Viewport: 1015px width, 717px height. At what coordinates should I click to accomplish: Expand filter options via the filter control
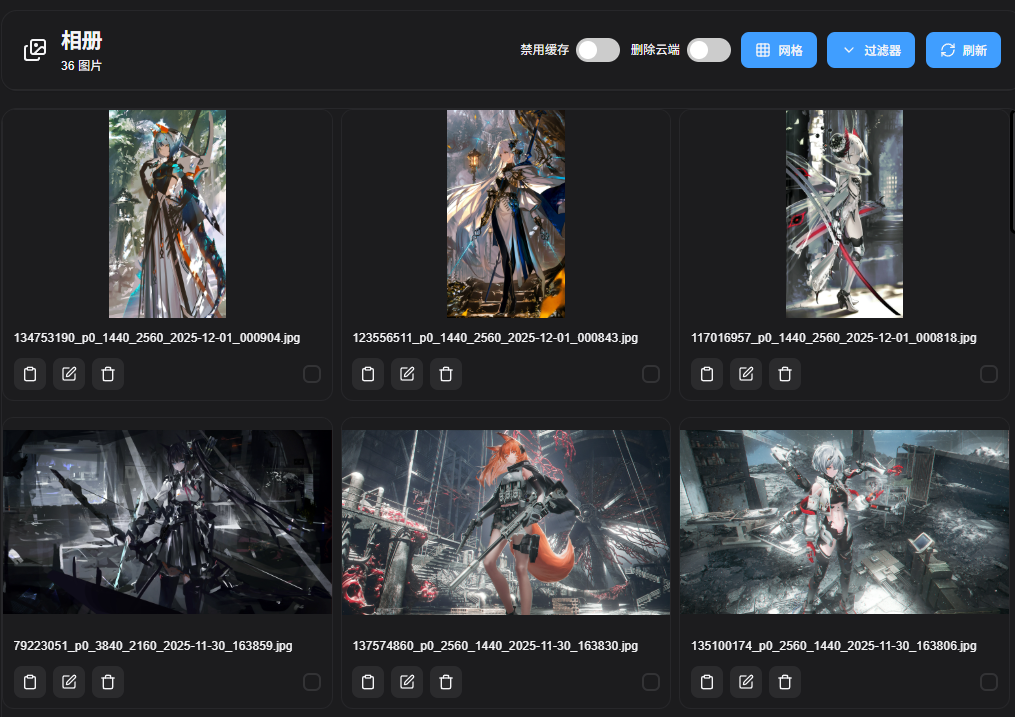click(870, 49)
